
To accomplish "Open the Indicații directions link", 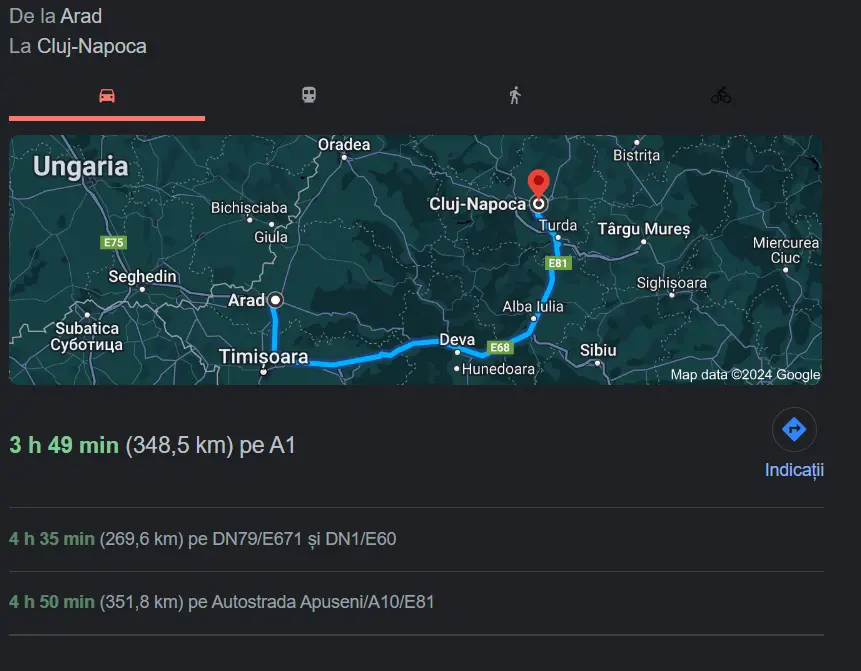I will click(794, 470).
